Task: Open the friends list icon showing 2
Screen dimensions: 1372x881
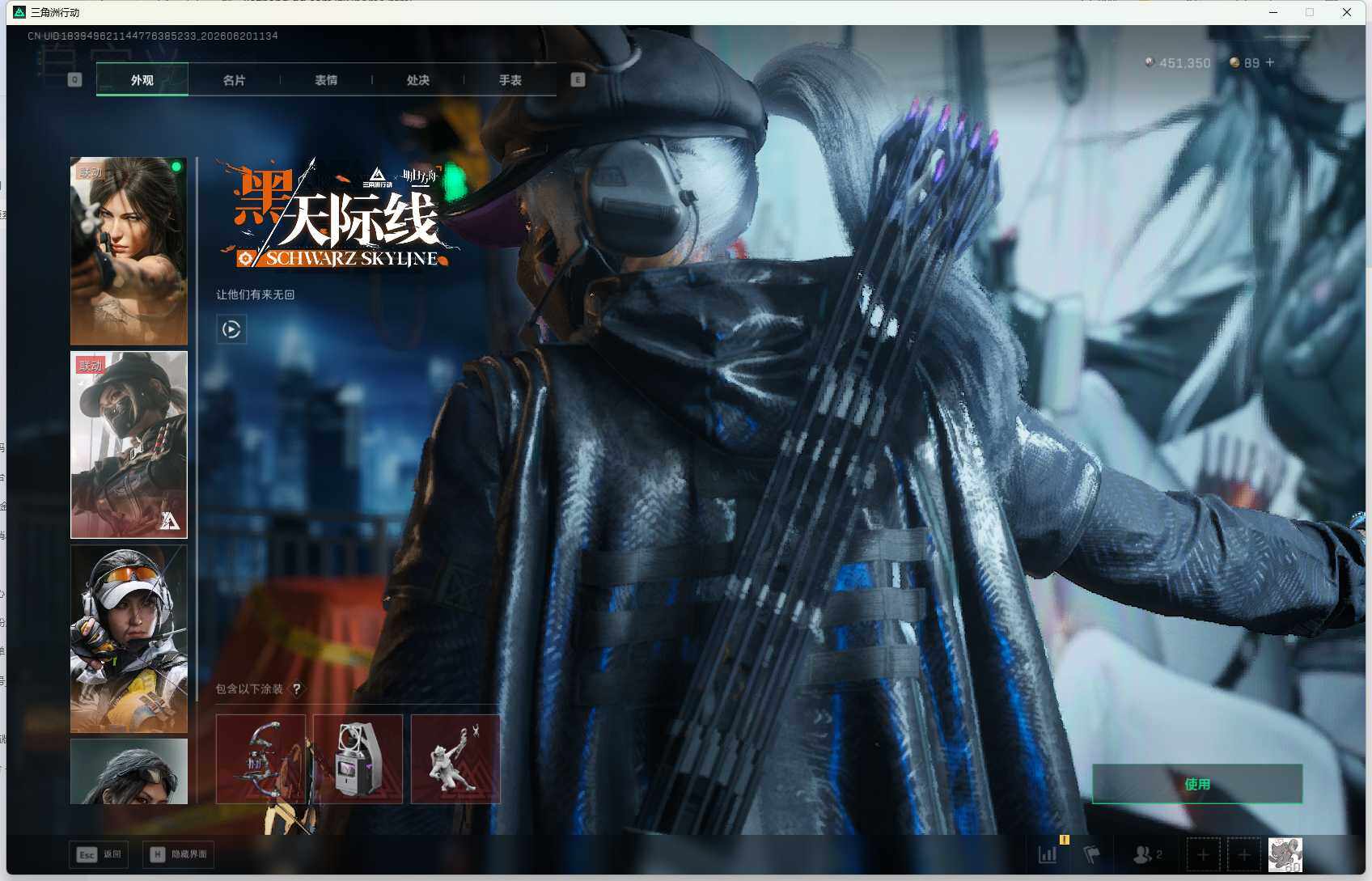Action: [x=1148, y=854]
